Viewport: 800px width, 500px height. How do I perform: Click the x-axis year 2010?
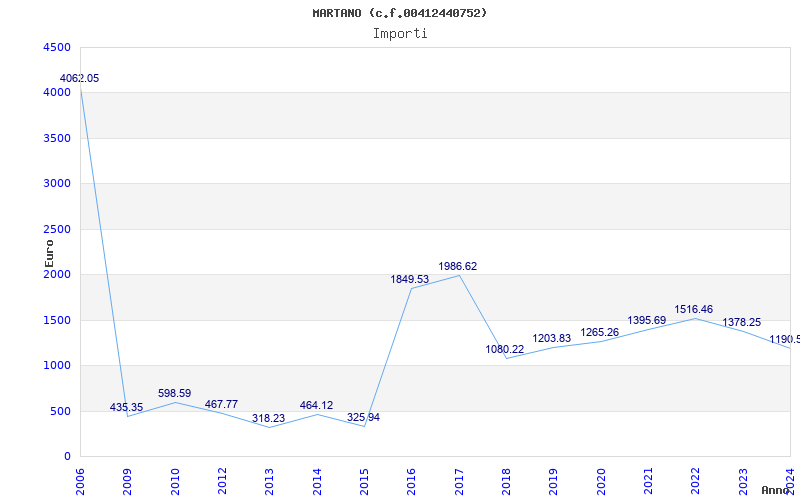point(175,482)
